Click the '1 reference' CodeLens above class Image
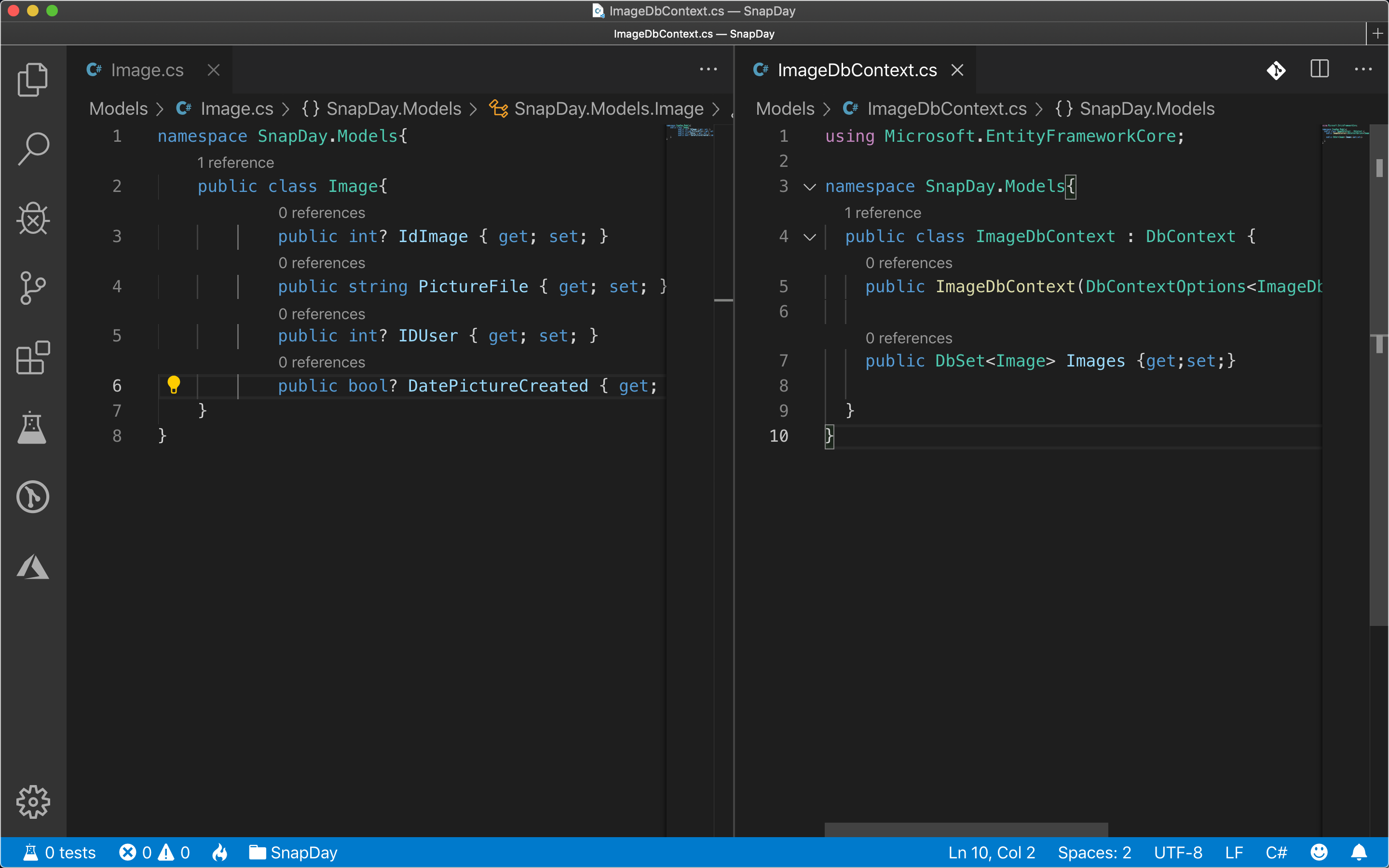 [x=235, y=163]
